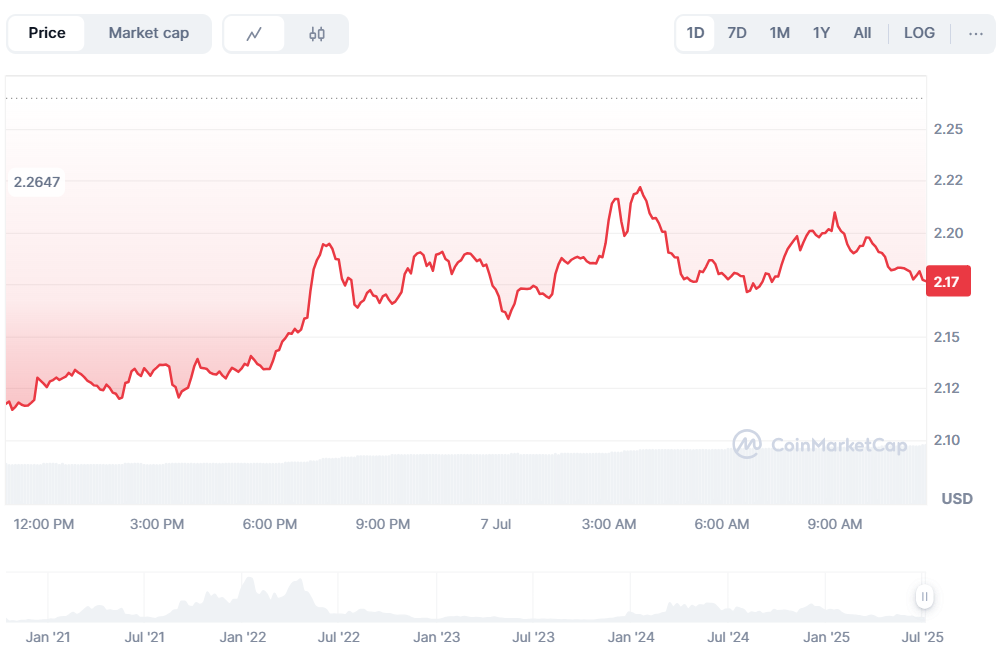Toggle the LOG scale option
This screenshot has width=997, height=651.
pos(919,33)
